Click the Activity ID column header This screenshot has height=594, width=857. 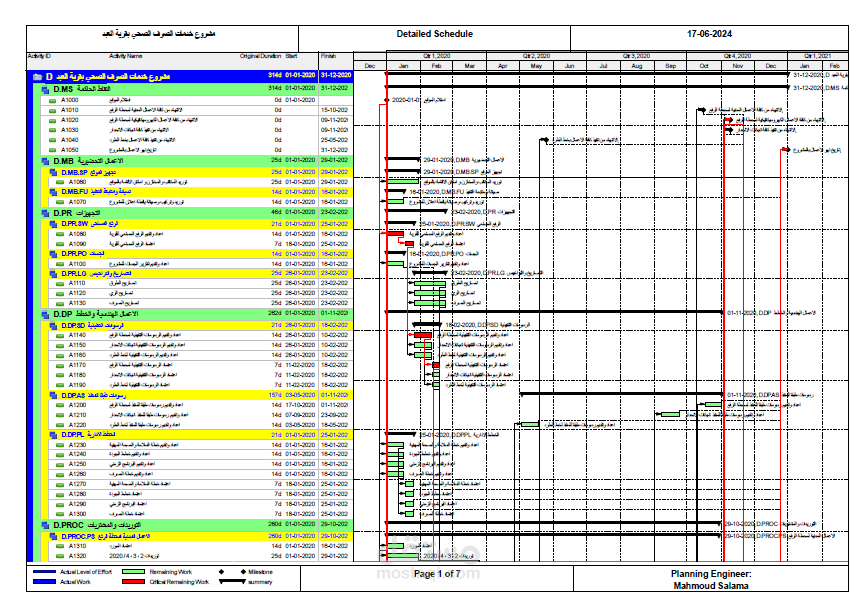click(39, 56)
